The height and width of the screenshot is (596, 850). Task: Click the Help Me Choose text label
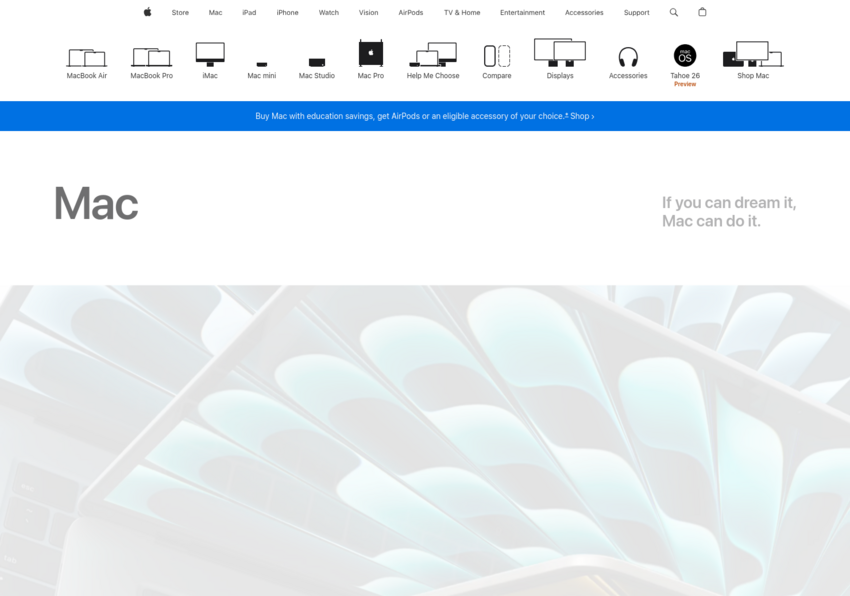pyautogui.click(x=433, y=76)
